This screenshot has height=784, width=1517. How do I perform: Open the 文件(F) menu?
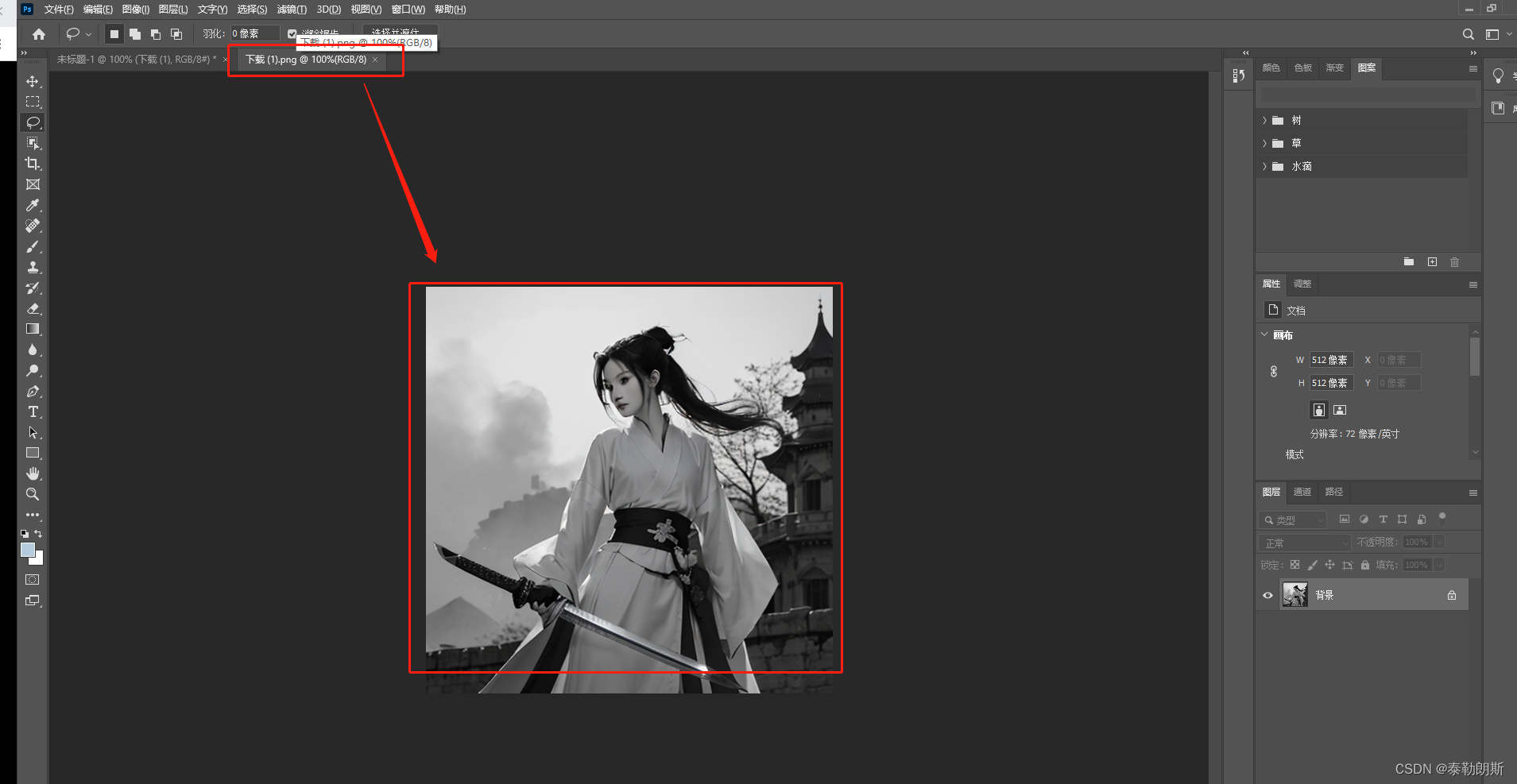pos(59,10)
